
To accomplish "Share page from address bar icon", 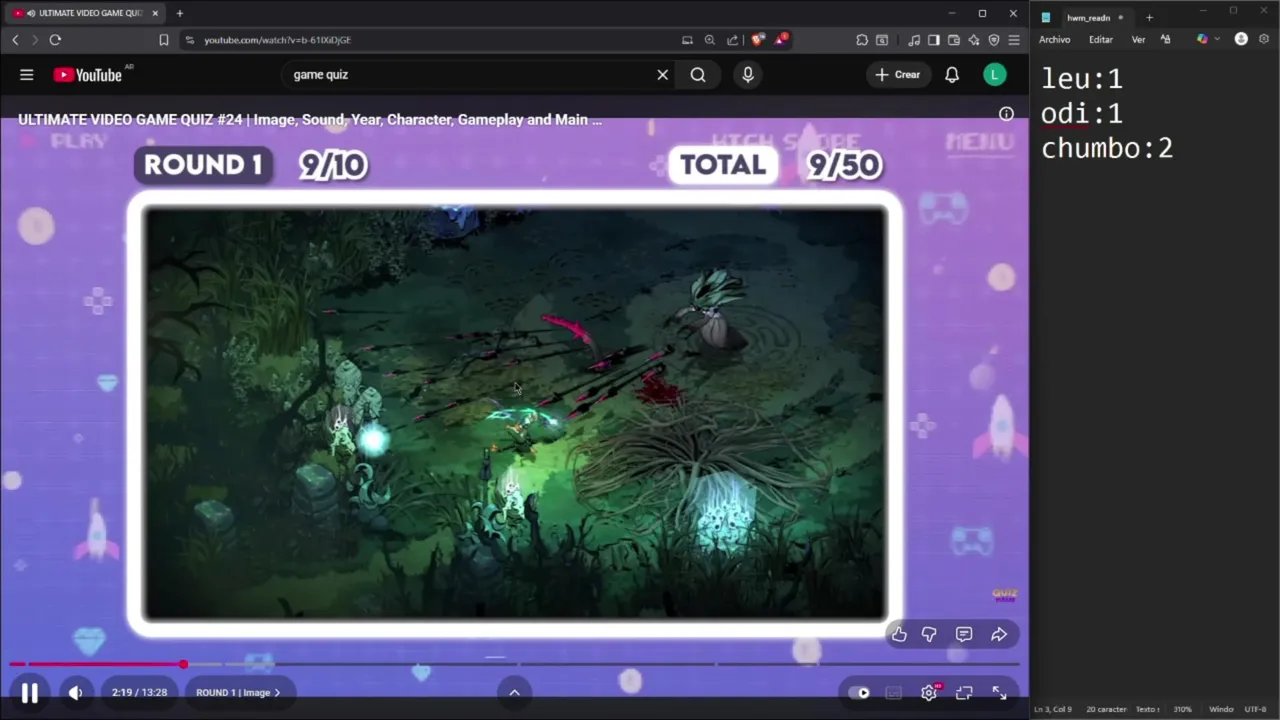I will coord(733,40).
